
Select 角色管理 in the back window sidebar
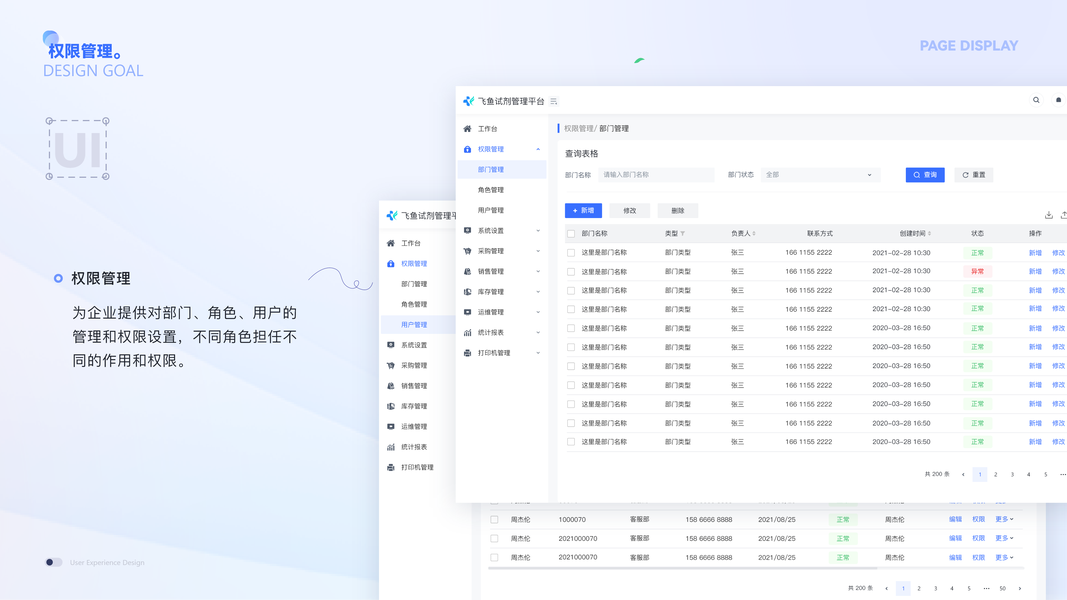click(414, 304)
